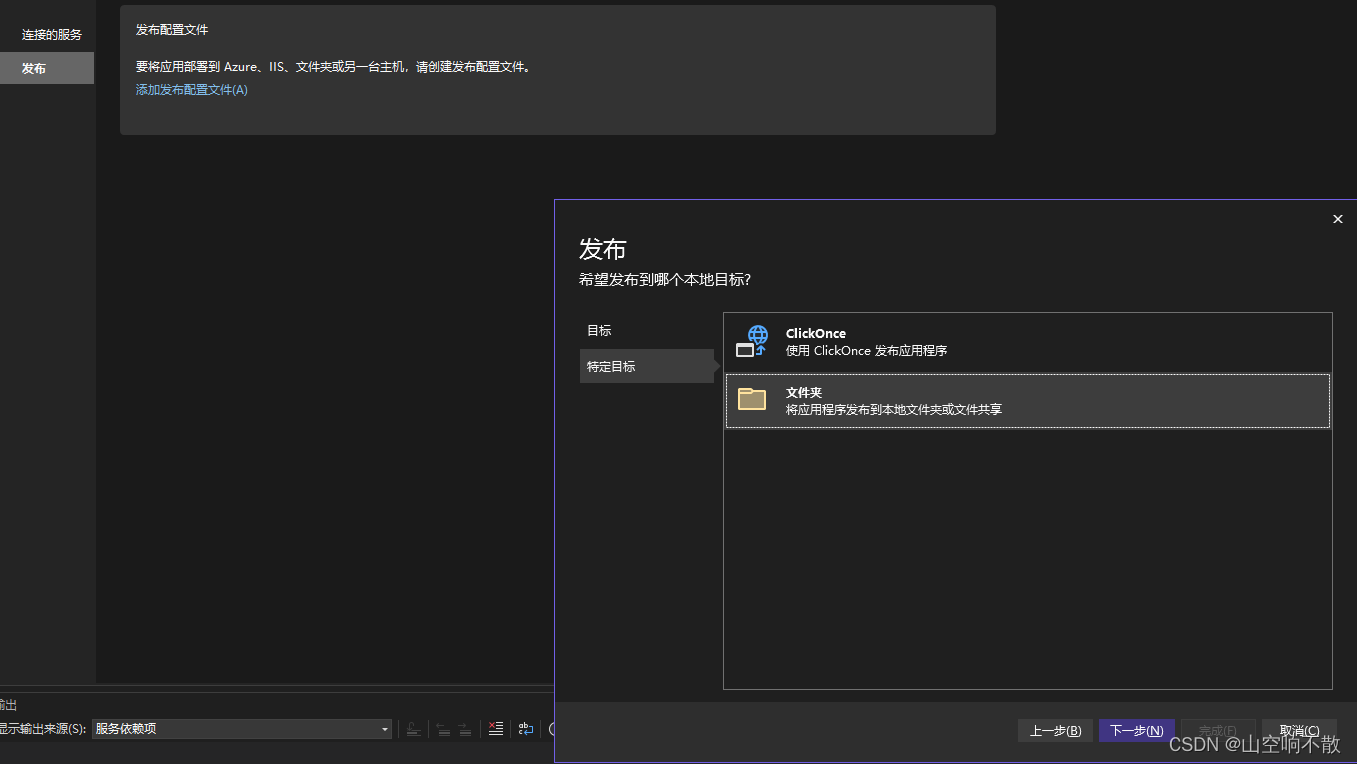
Task: Open the 连接的服务 sidebar tab
Action: click(x=47, y=35)
